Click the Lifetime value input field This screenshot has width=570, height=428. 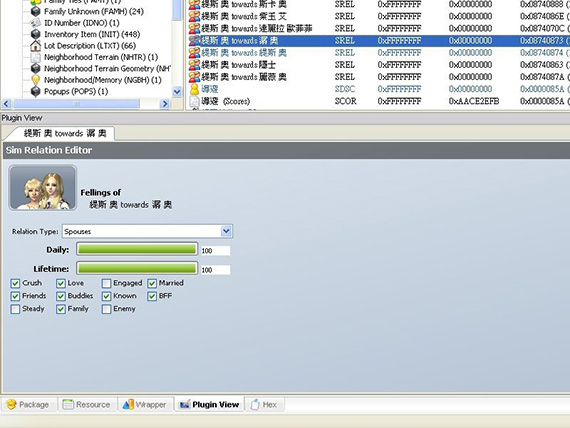tap(215, 270)
